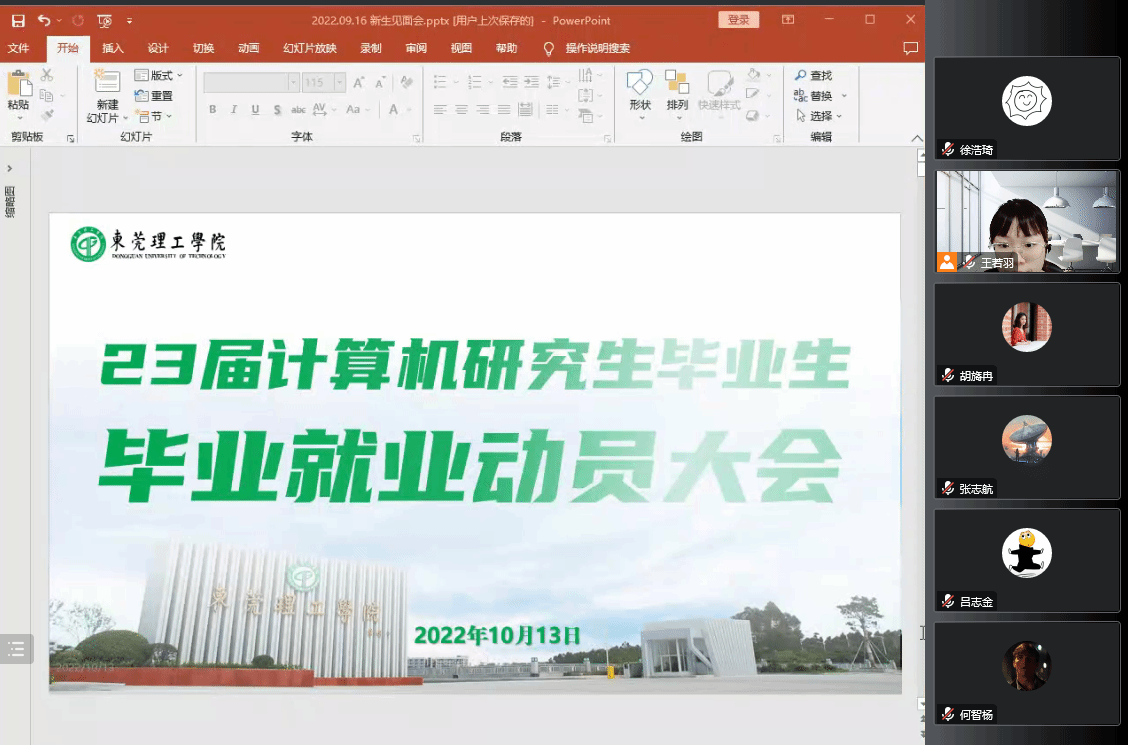This screenshot has width=1128, height=745.
Task: Open the Select (选择) dropdown
Action: point(820,116)
